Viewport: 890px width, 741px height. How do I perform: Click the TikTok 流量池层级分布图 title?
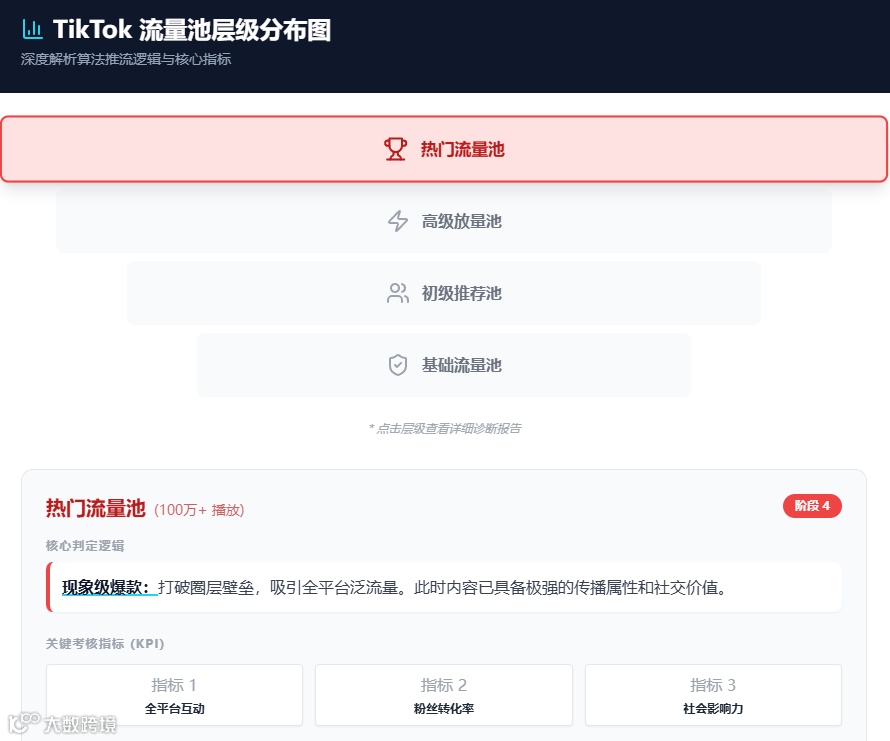(192, 30)
